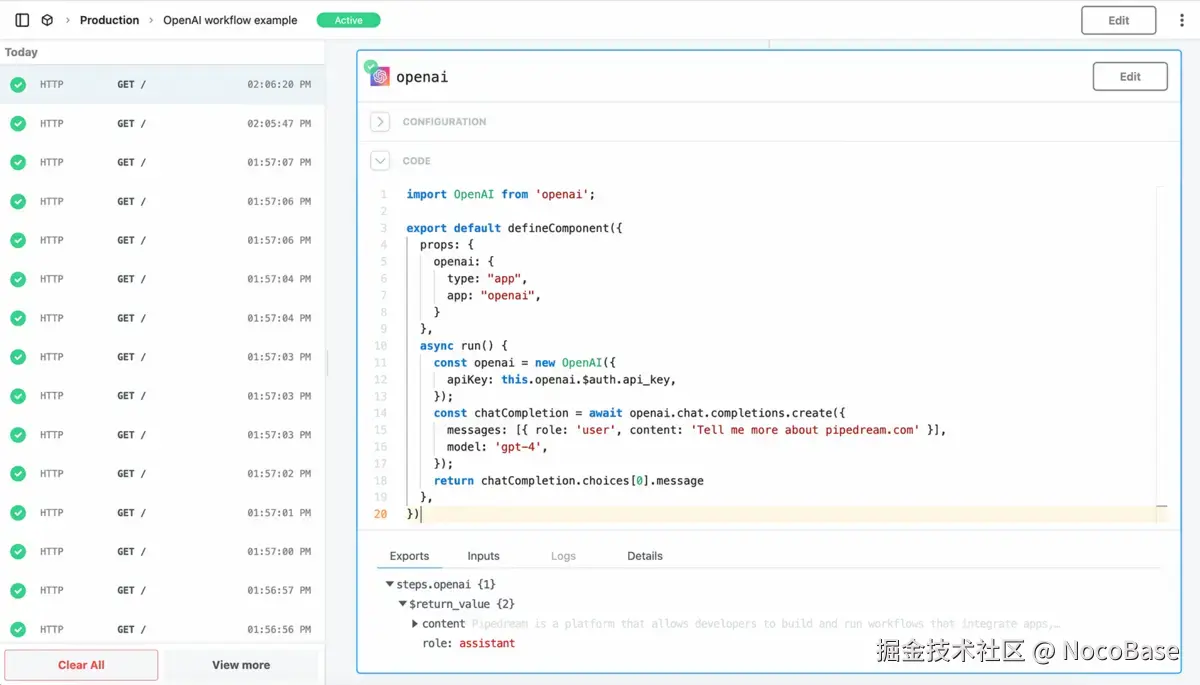This screenshot has height=685, width=1200.
Task: Select the event timestamped 02:05:47 PM
Action: pyautogui.click(x=162, y=124)
